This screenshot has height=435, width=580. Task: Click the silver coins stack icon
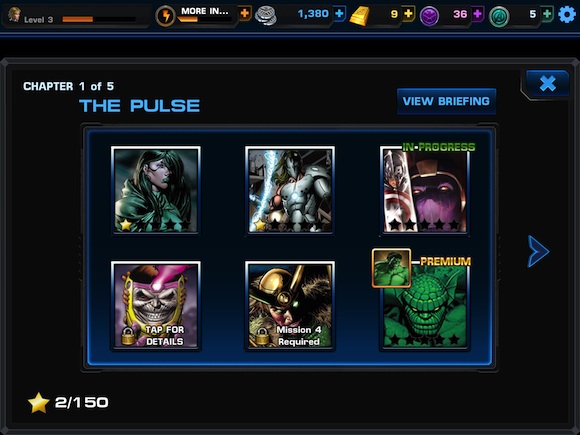click(266, 16)
